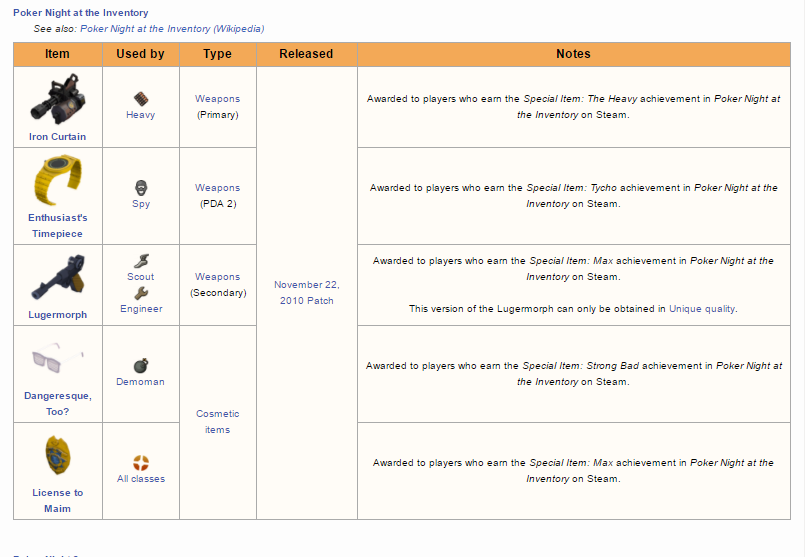
Task: Follow the All classes text link
Action: pyautogui.click(x=141, y=478)
